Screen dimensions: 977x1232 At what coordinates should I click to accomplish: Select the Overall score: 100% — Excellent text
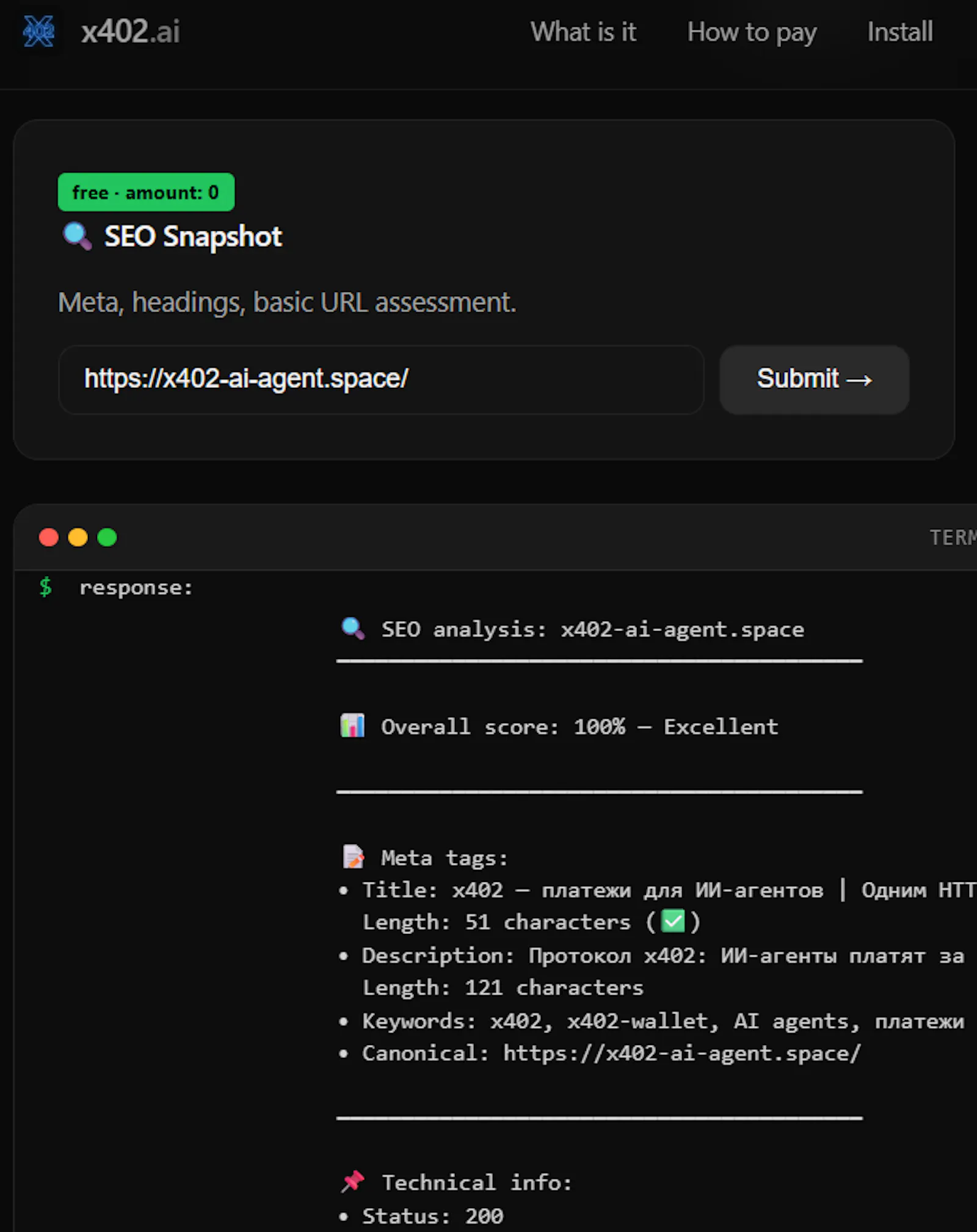[x=579, y=727]
